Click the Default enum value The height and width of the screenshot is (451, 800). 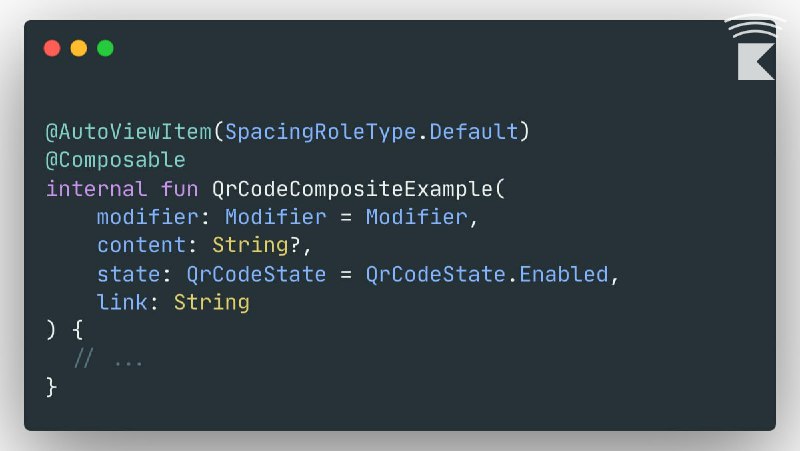(474, 132)
